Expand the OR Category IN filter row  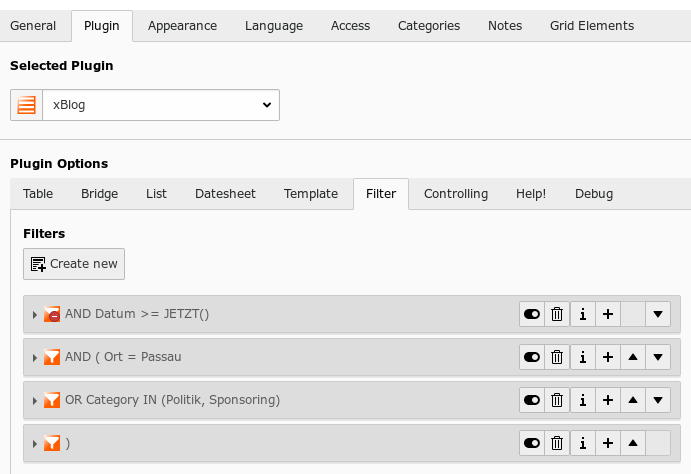click(x=35, y=401)
